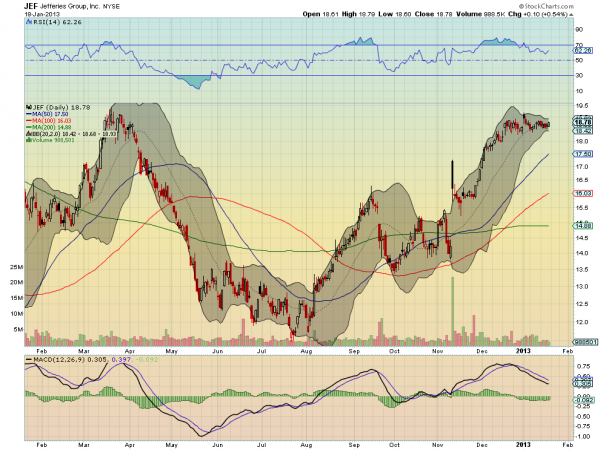Click the 16.03 MA tag on right axis
This screenshot has width=600, height=450.
click(x=582, y=194)
